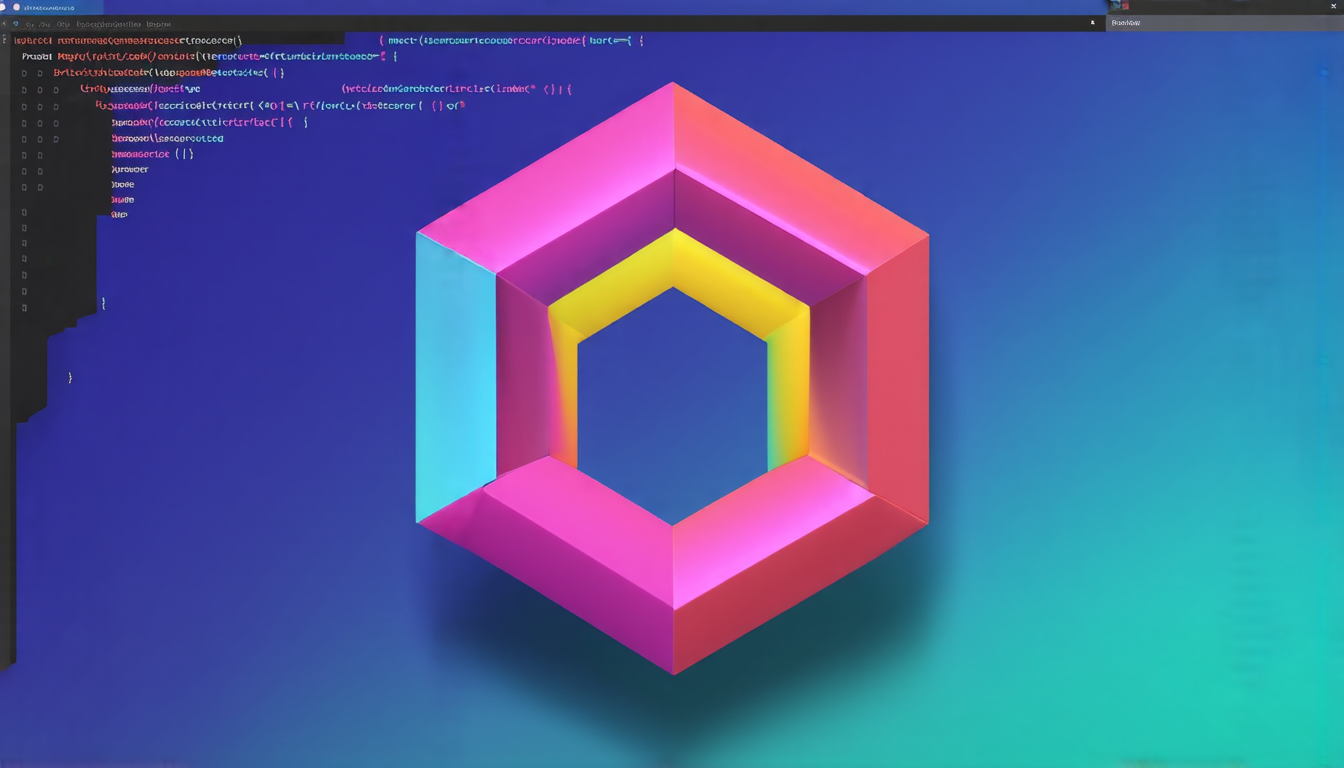Open the last menu item in the toolbar row

pos(158,24)
